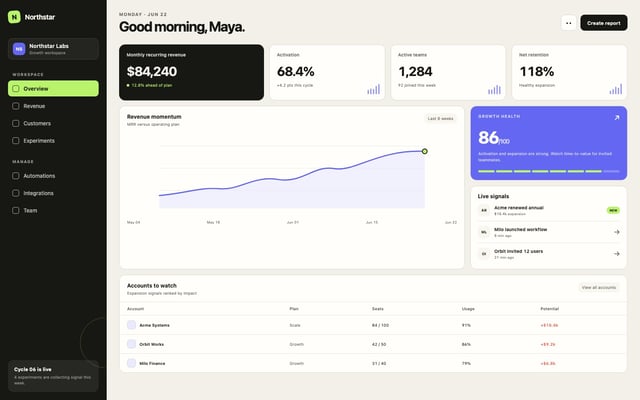Sort by the Seats column header

click(378, 309)
